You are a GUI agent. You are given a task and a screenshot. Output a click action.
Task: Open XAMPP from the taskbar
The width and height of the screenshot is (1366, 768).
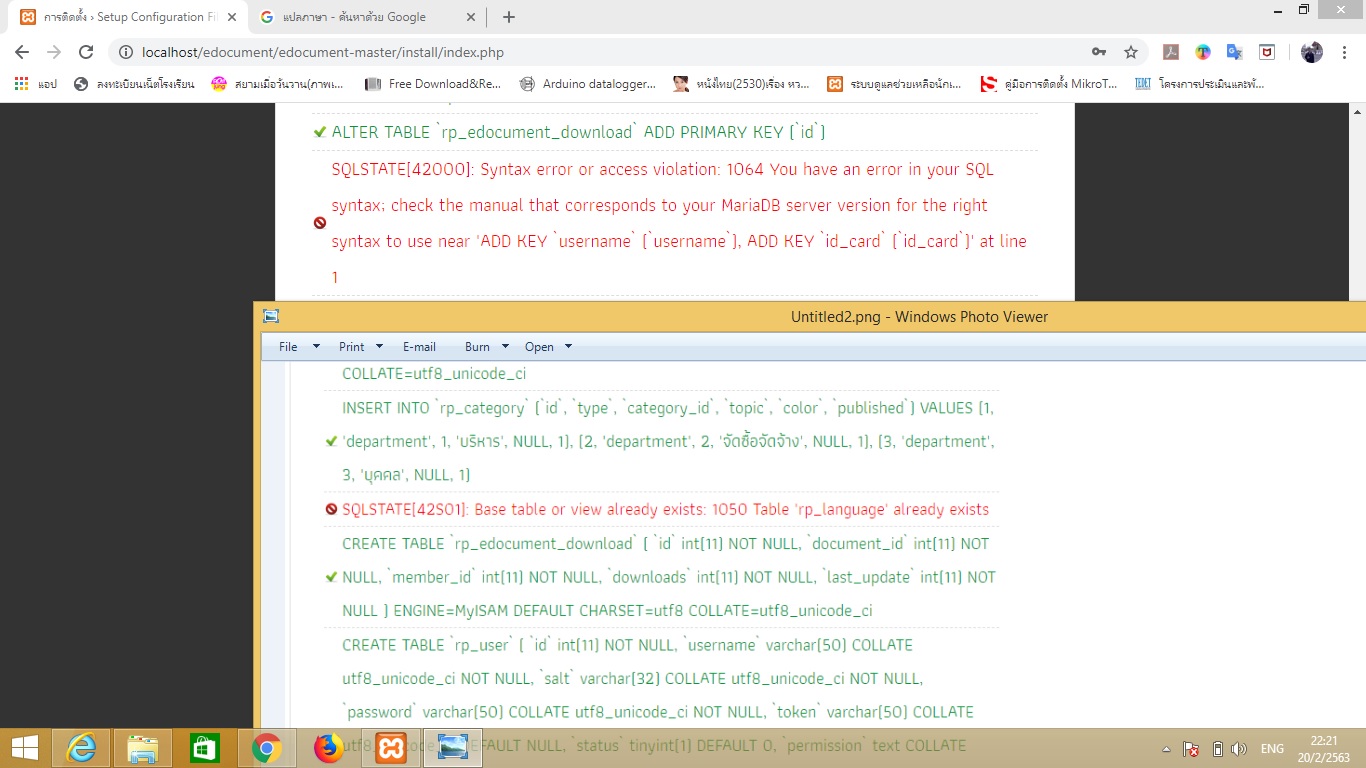pyautogui.click(x=391, y=747)
